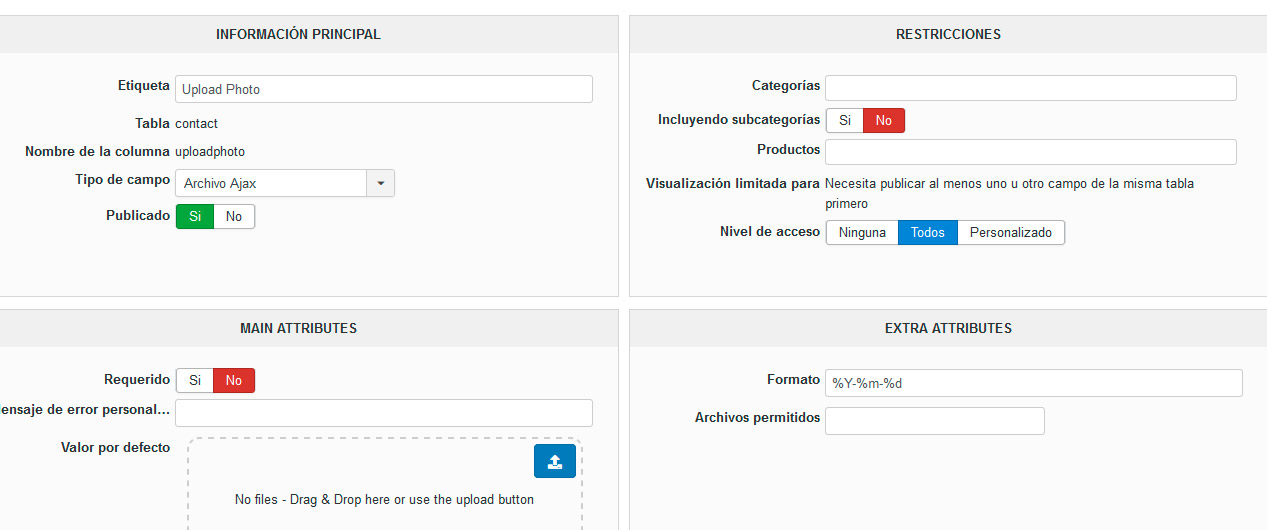Choose Ninguna access level
The image size is (1267, 530).
[x=862, y=232]
